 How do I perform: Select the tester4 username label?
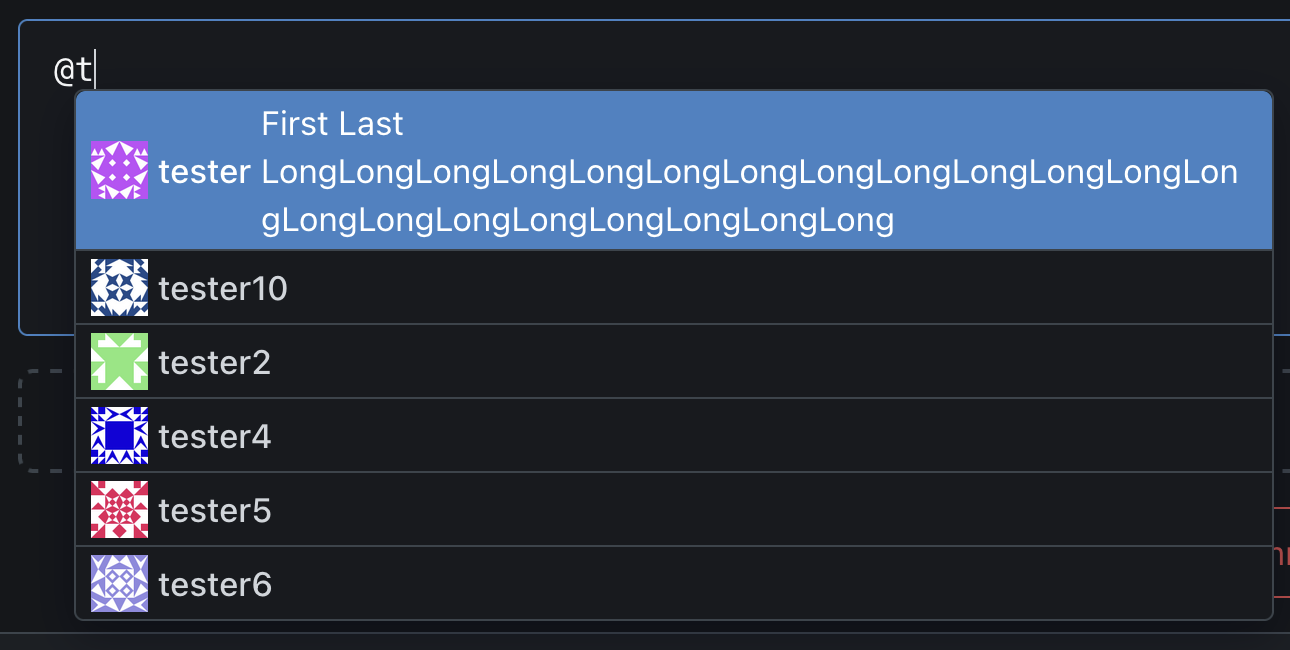point(215,436)
